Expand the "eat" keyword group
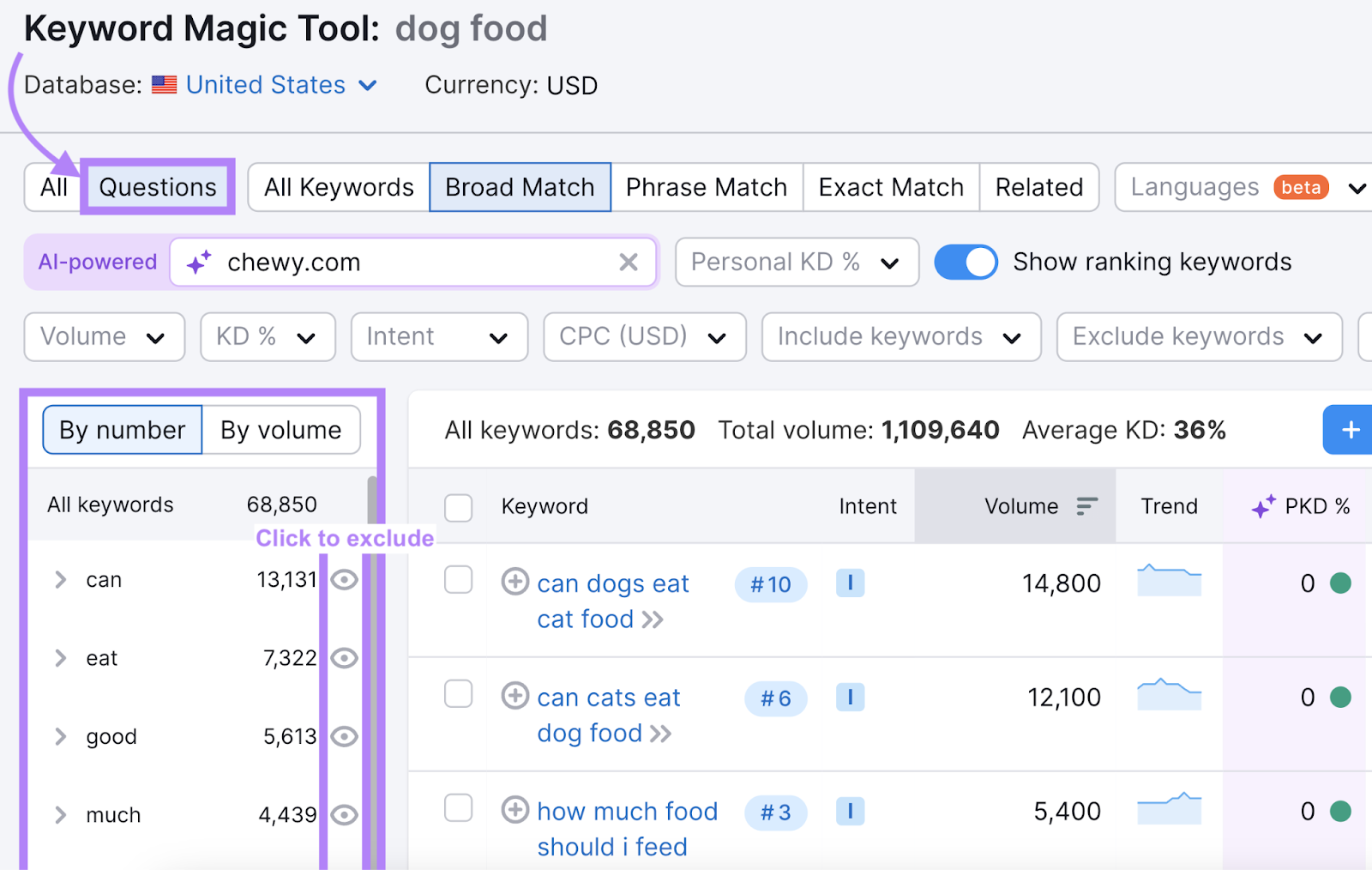The width and height of the screenshot is (1372, 870). pos(60,658)
